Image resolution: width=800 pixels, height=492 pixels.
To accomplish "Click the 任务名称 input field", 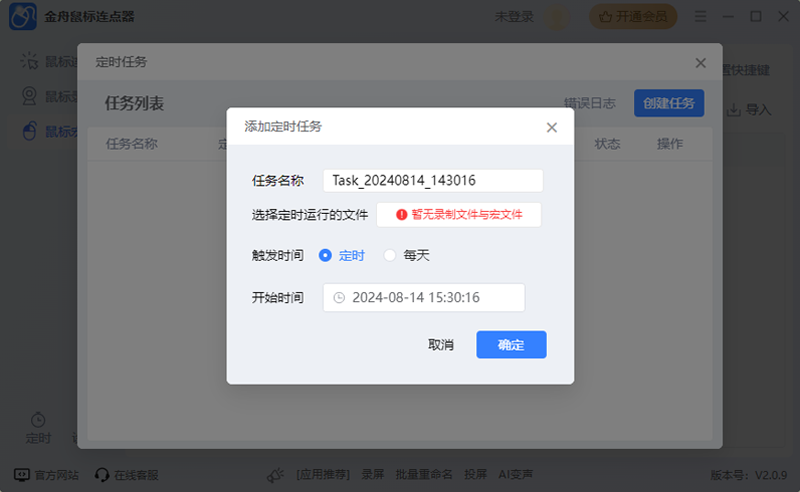I will tap(432, 180).
